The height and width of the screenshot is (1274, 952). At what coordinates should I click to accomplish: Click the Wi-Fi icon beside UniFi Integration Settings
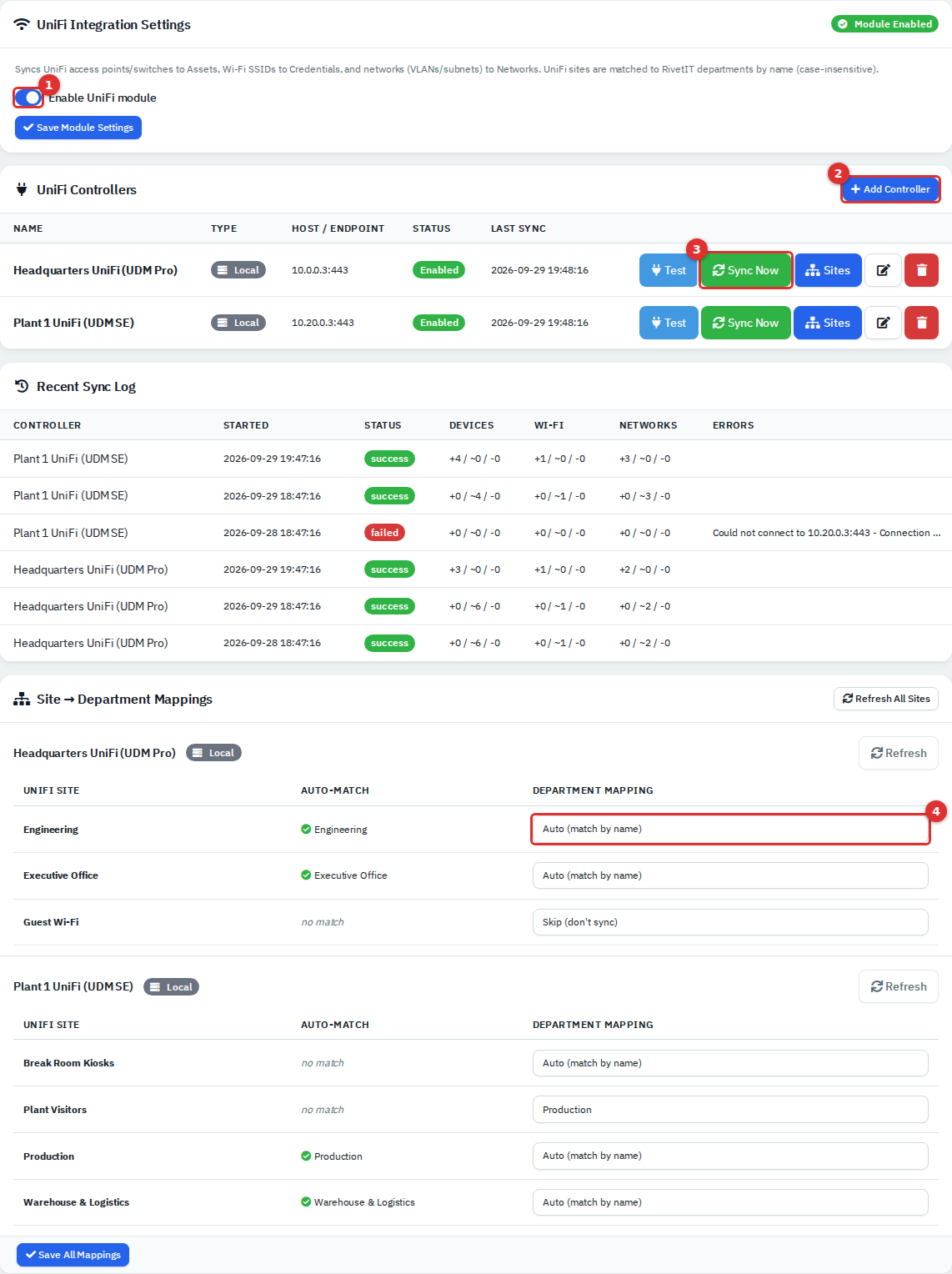click(22, 24)
